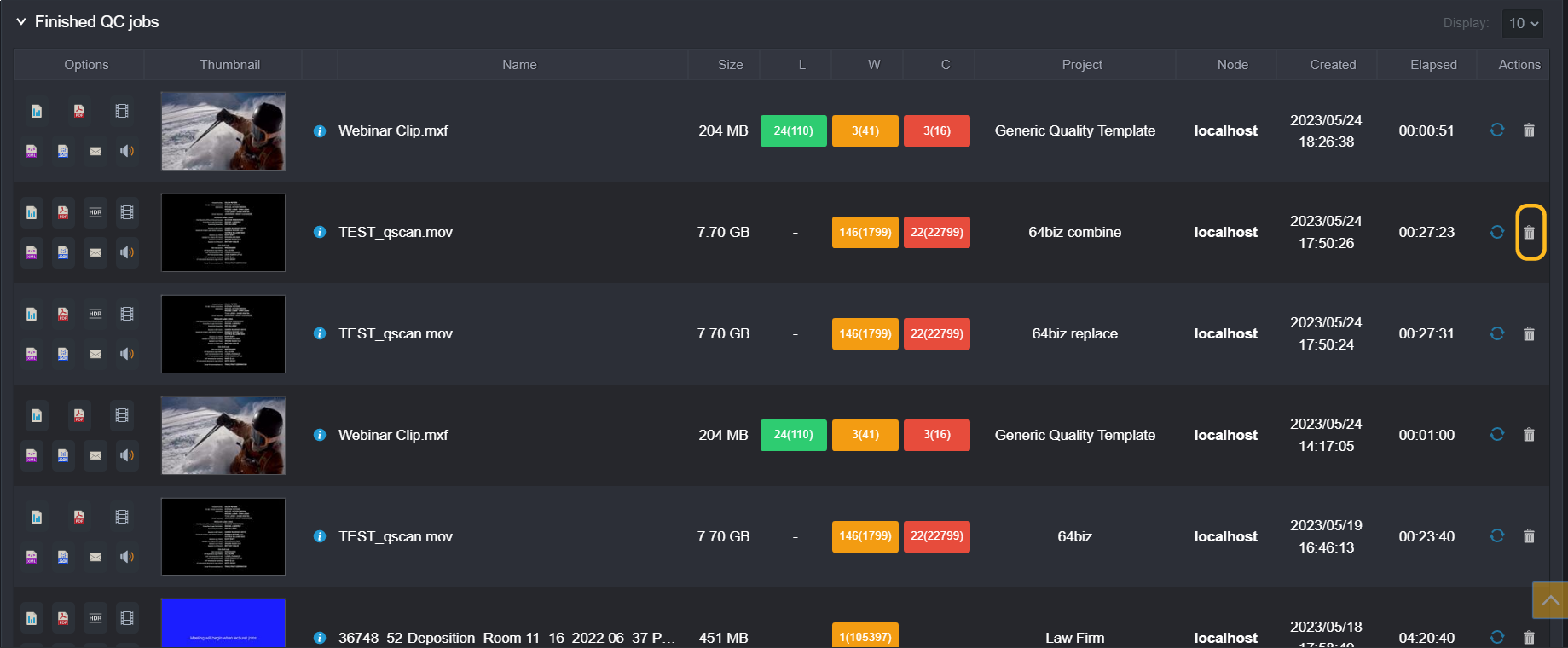The image size is (1568, 648).
Task: Open skier thumbnail of Webinar job created 18:26:38
Action: pos(223,131)
